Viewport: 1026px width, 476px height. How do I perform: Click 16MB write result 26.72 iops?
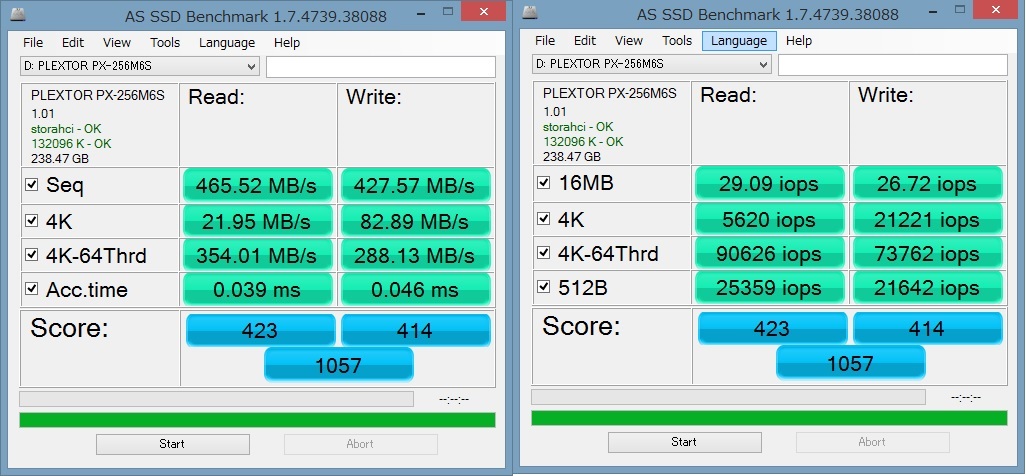point(927,183)
